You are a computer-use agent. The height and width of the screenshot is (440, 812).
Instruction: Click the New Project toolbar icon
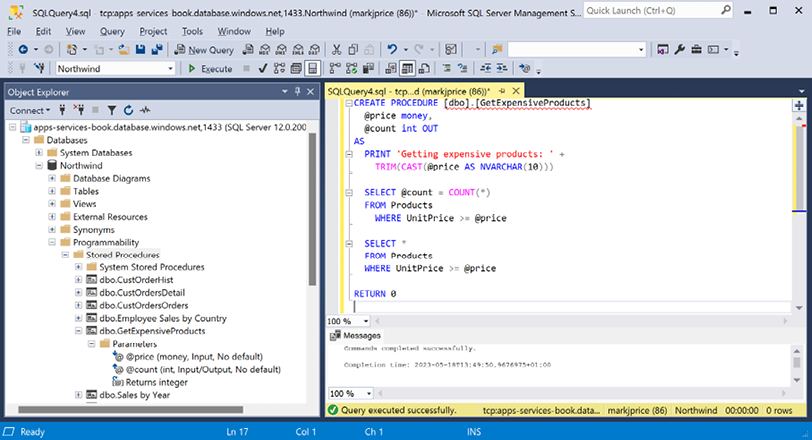(71, 50)
